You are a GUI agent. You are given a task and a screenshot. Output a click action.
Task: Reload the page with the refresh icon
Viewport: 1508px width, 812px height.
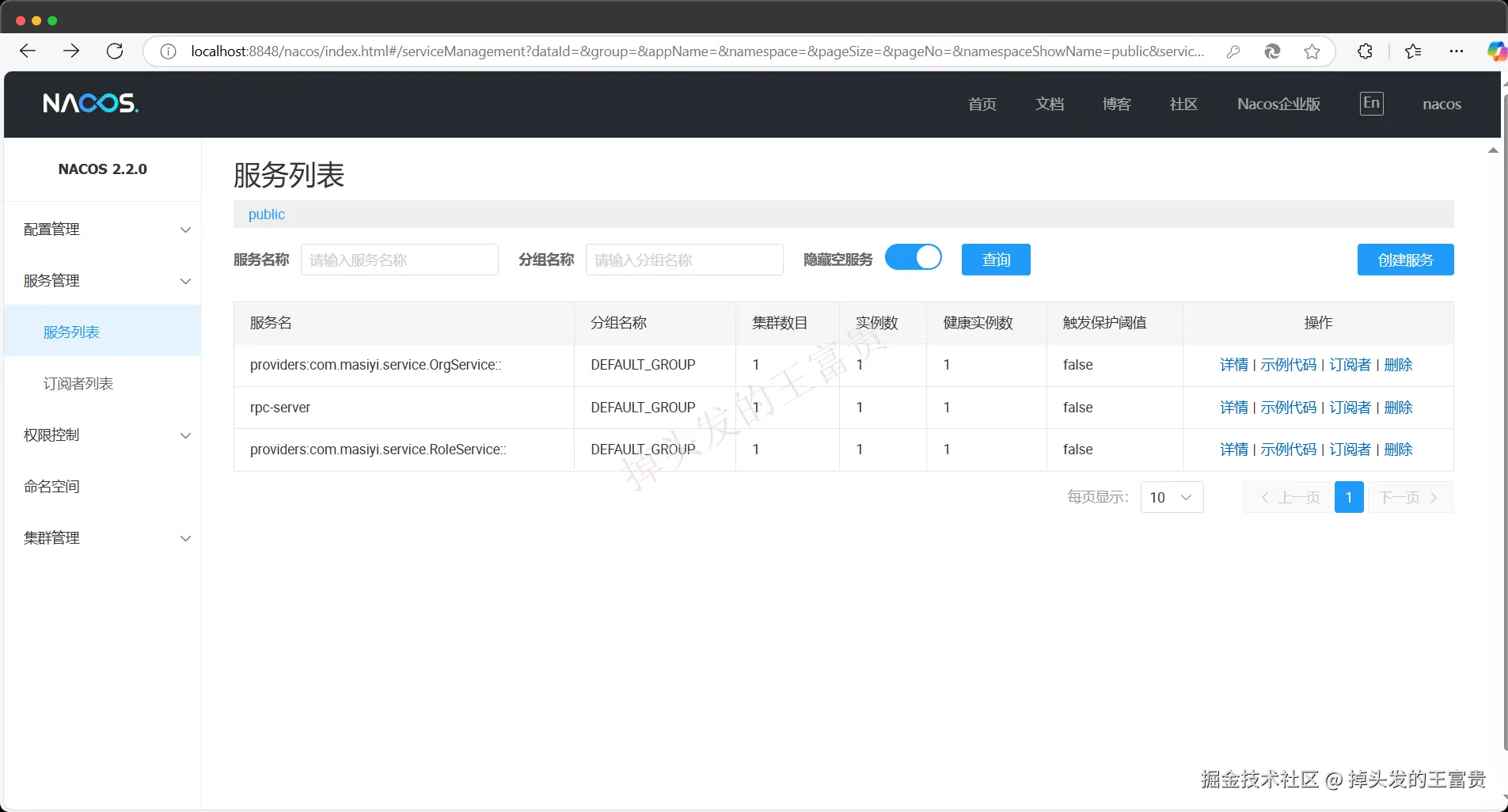pyautogui.click(x=115, y=51)
